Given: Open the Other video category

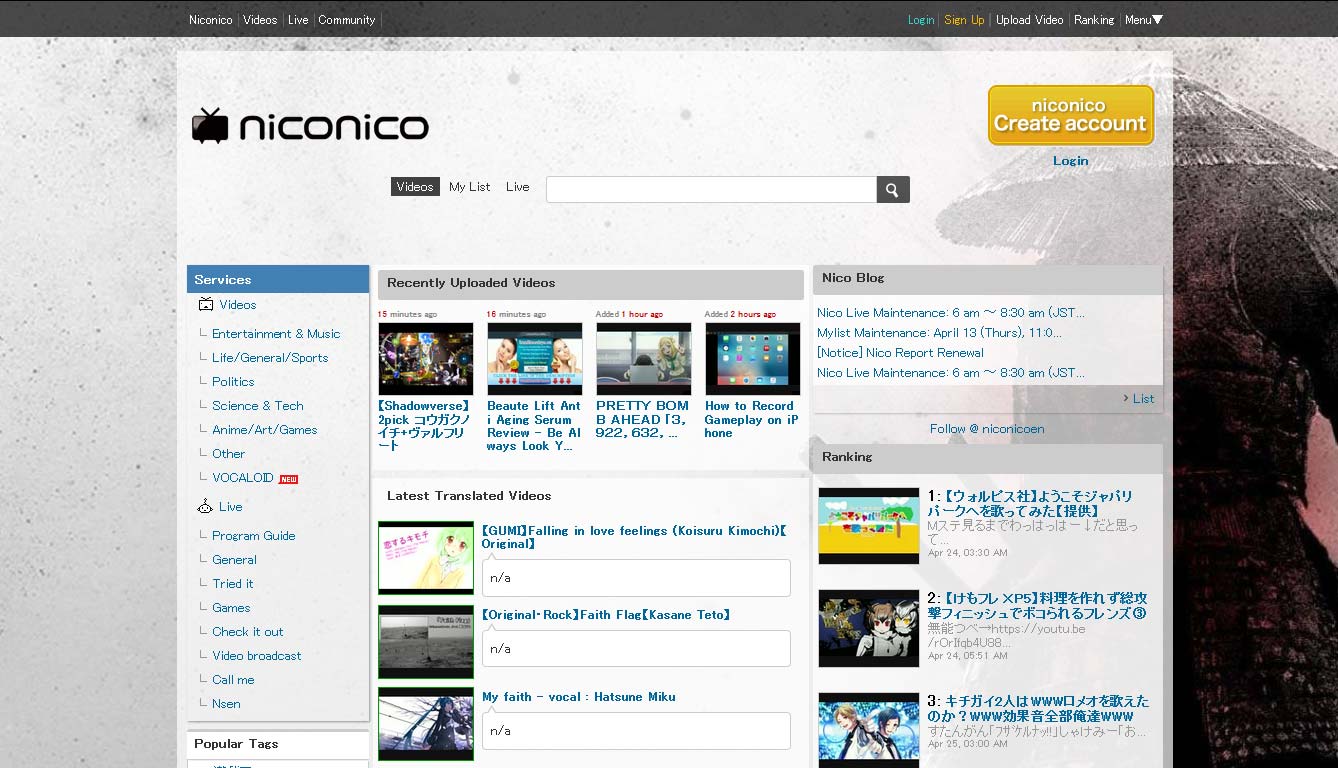Looking at the screenshot, I should pos(228,454).
